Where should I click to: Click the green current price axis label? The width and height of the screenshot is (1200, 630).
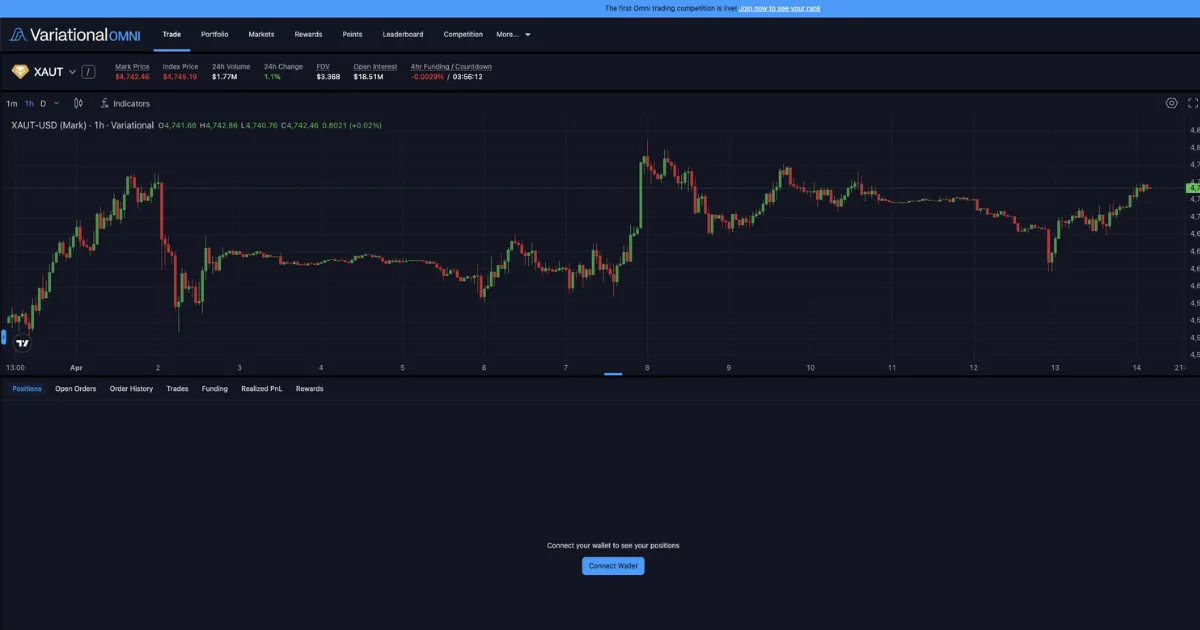pos(1192,188)
